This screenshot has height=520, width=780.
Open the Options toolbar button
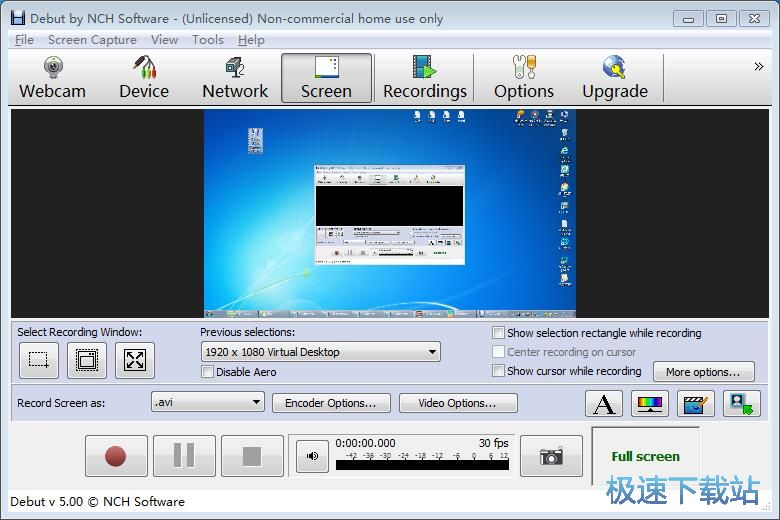524,78
